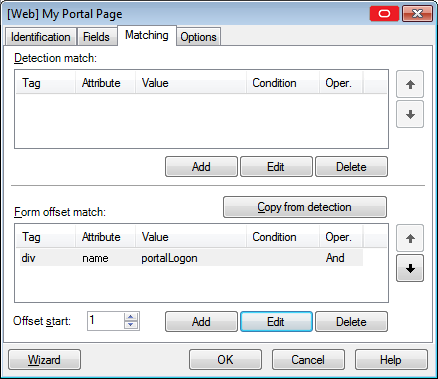Screen dimensions: 438x379
Task: Focus the Offset start input field
Action: coord(105,321)
